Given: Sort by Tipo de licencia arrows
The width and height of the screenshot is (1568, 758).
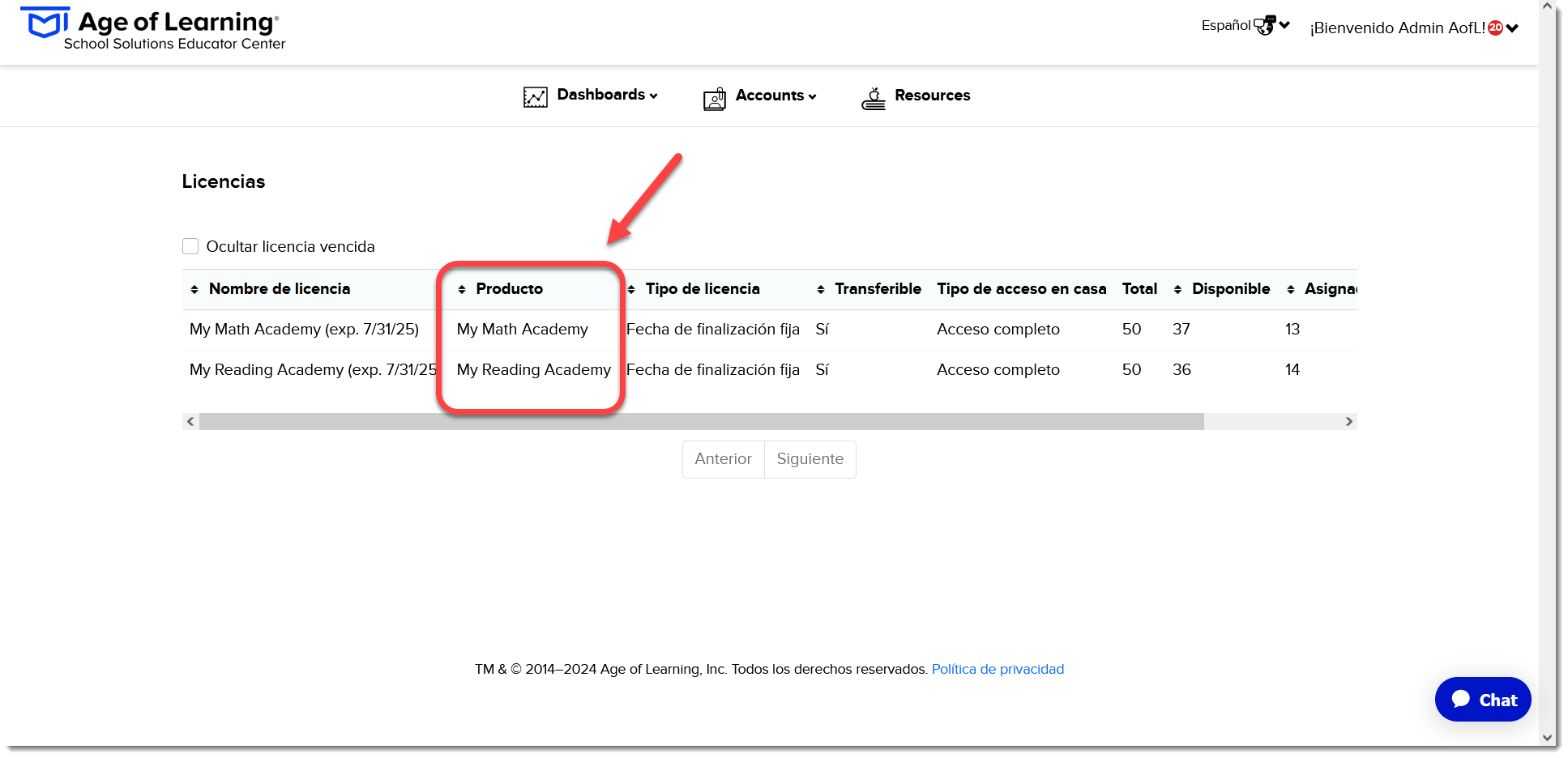Looking at the screenshot, I should (x=631, y=290).
